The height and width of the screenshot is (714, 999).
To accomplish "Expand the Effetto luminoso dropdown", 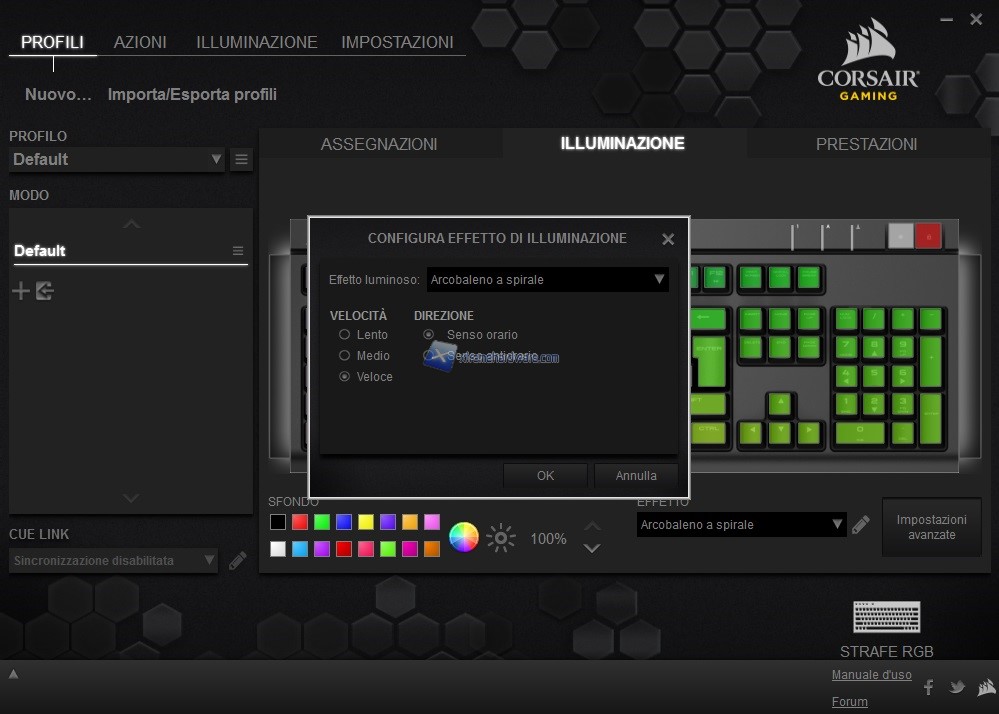I will click(547, 280).
